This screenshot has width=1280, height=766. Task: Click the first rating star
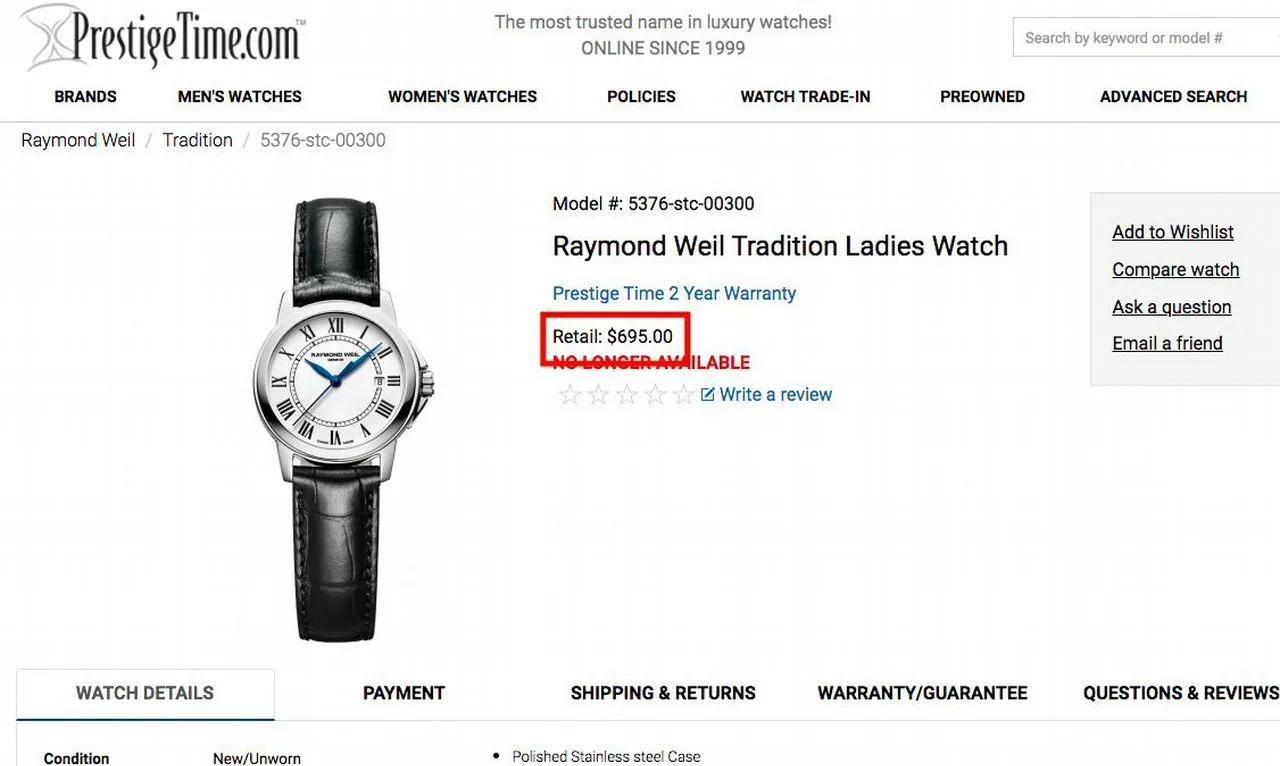tap(570, 395)
